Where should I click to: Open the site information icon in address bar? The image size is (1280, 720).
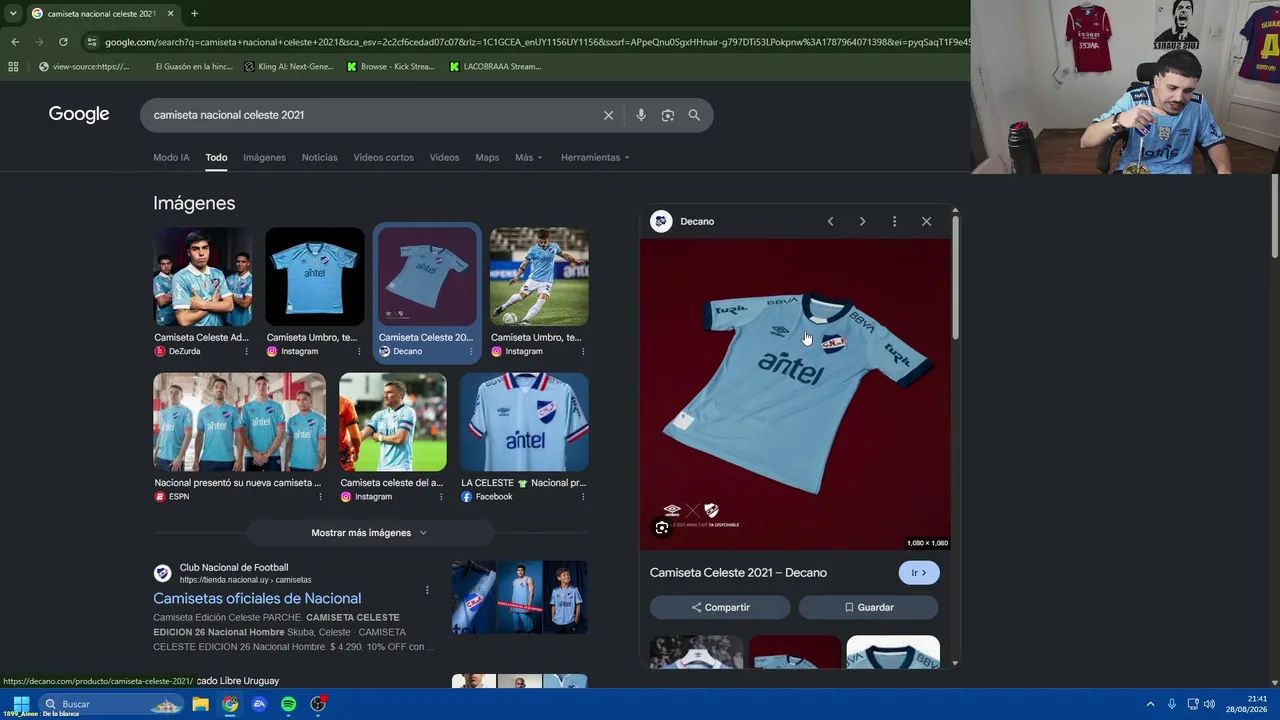pos(92,42)
